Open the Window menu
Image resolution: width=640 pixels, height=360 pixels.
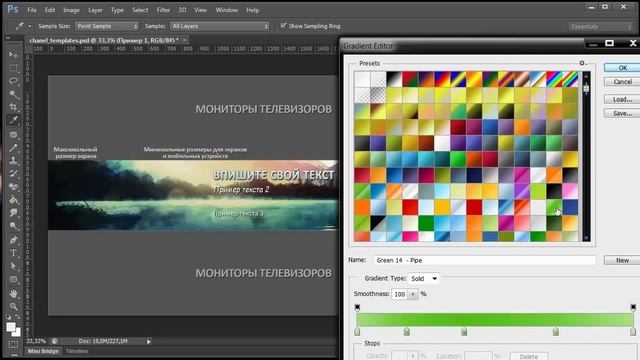point(227,10)
